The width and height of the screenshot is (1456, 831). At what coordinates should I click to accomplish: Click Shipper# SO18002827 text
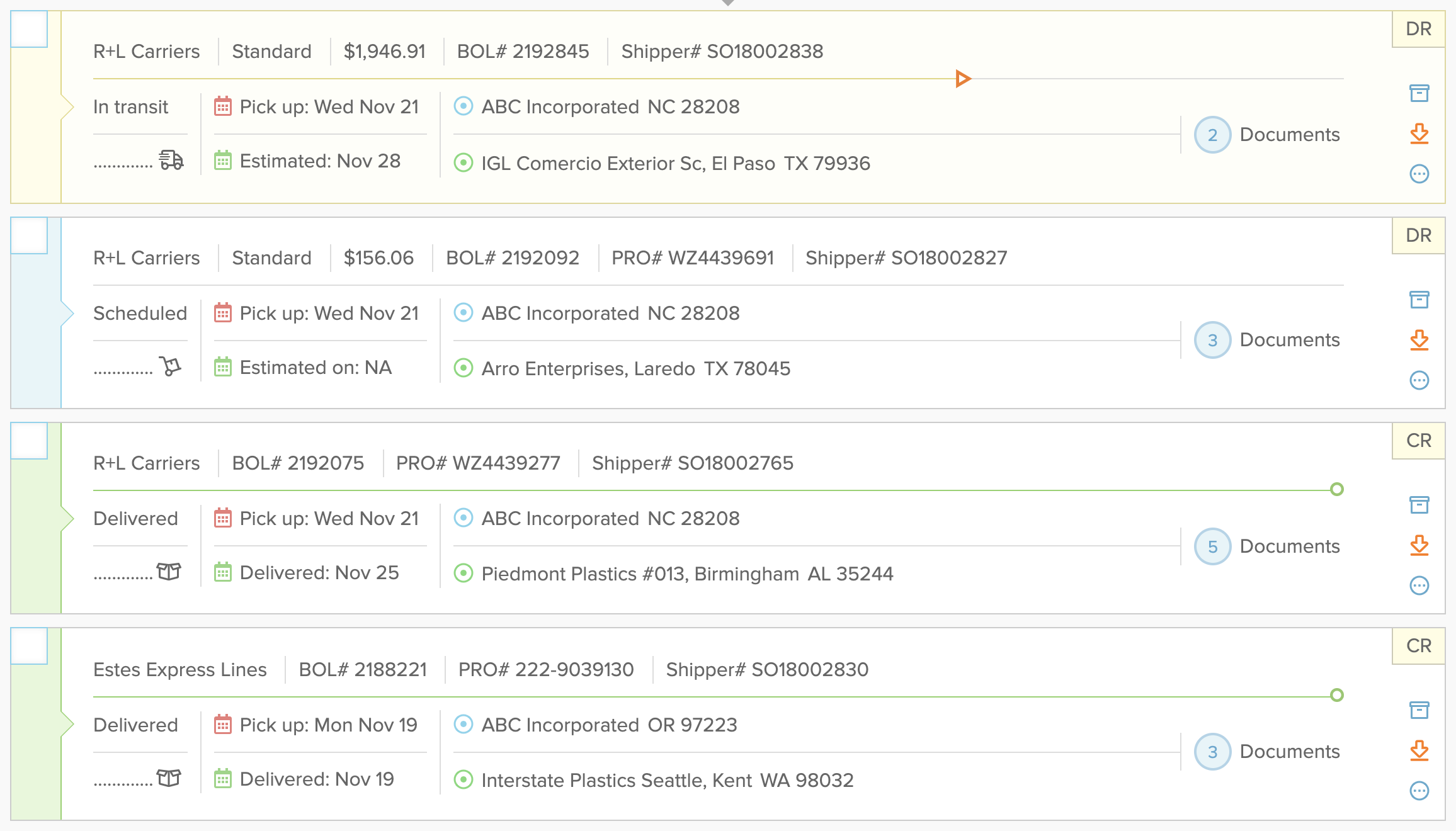pyautogui.click(x=906, y=258)
